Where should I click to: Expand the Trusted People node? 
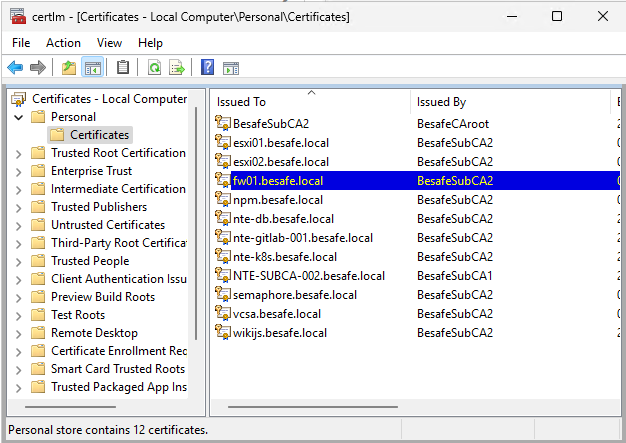click(x=18, y=261)
